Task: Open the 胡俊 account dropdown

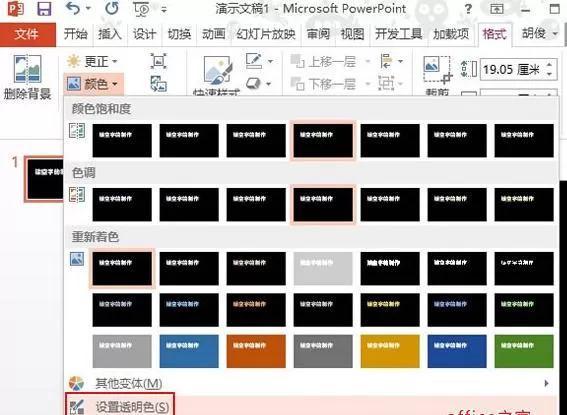Action: click(540, 34)
